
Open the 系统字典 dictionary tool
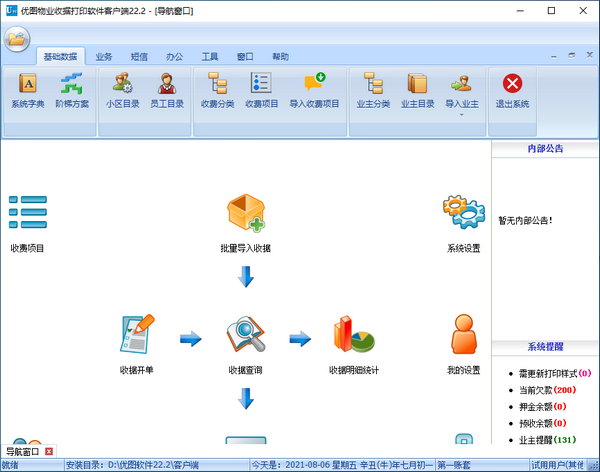pos(27,90)
